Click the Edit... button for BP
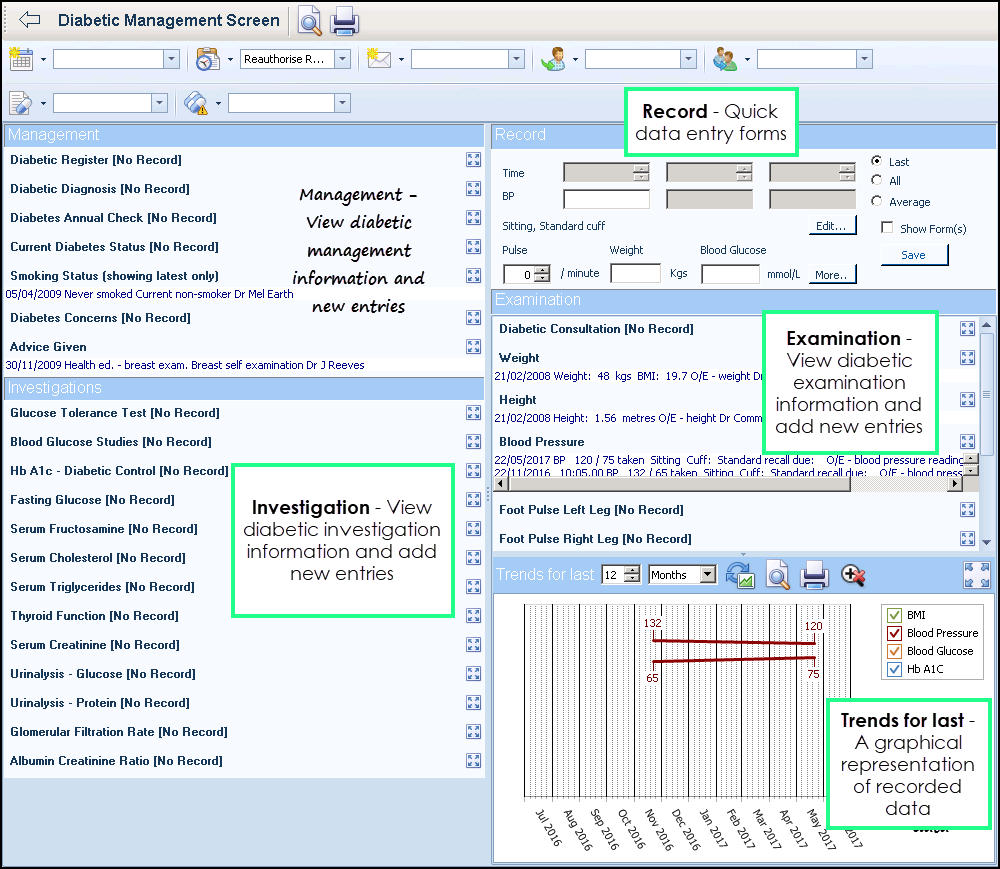 [x=832, y=226]
